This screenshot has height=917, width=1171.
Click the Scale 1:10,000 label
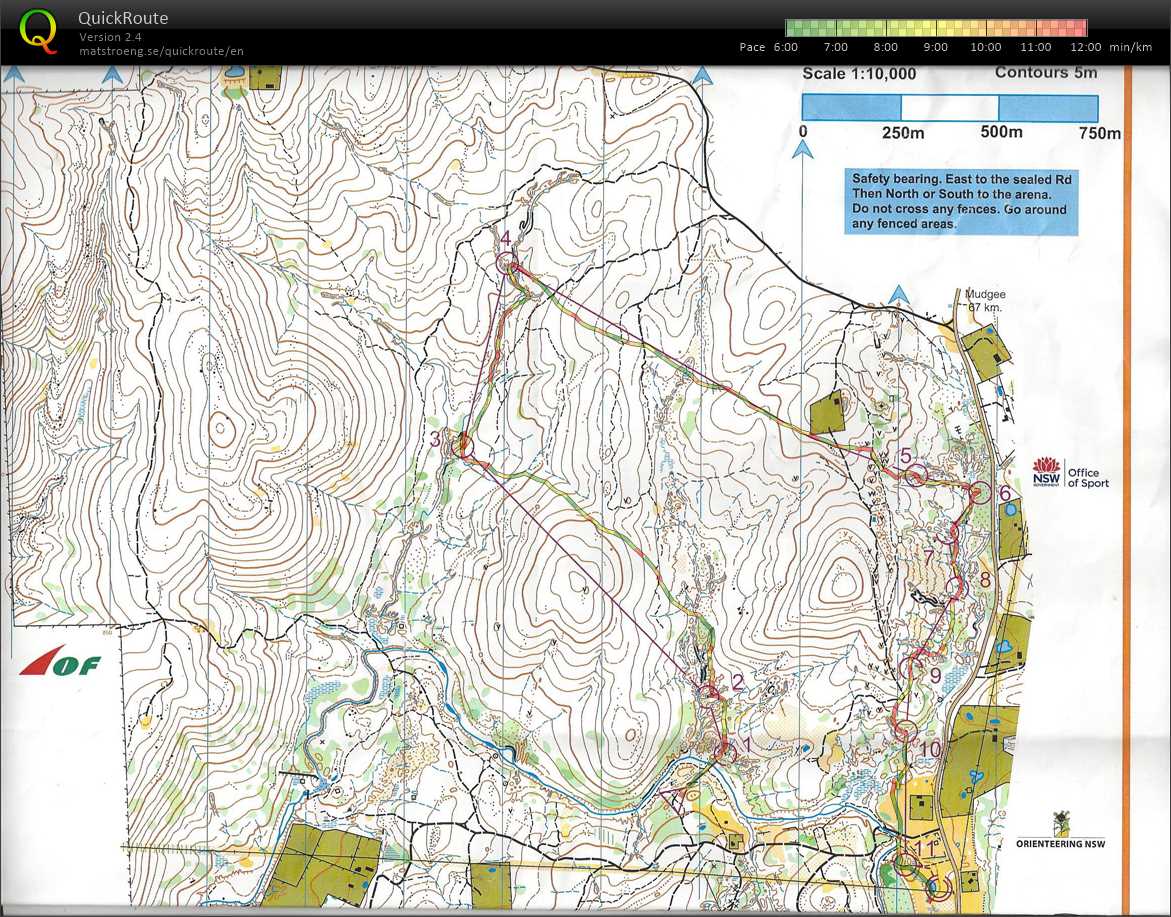click(x=859, y=74)
